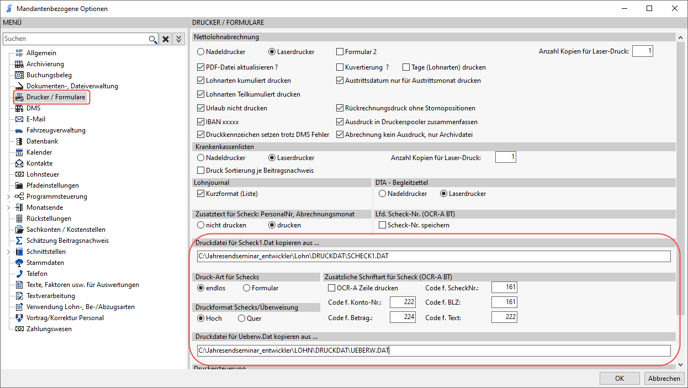688x388 pixels.
Task: Select Nadeldrucker for Krankenkassenlisten
Action: [x=201, y=158]
